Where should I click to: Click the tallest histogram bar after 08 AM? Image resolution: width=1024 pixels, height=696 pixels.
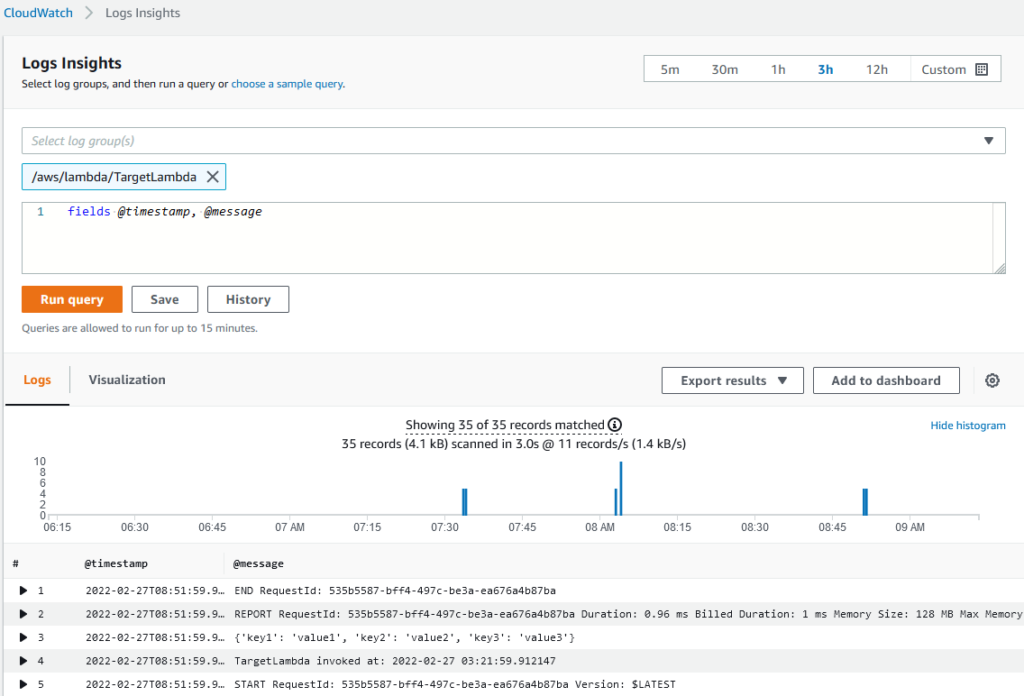620,489
